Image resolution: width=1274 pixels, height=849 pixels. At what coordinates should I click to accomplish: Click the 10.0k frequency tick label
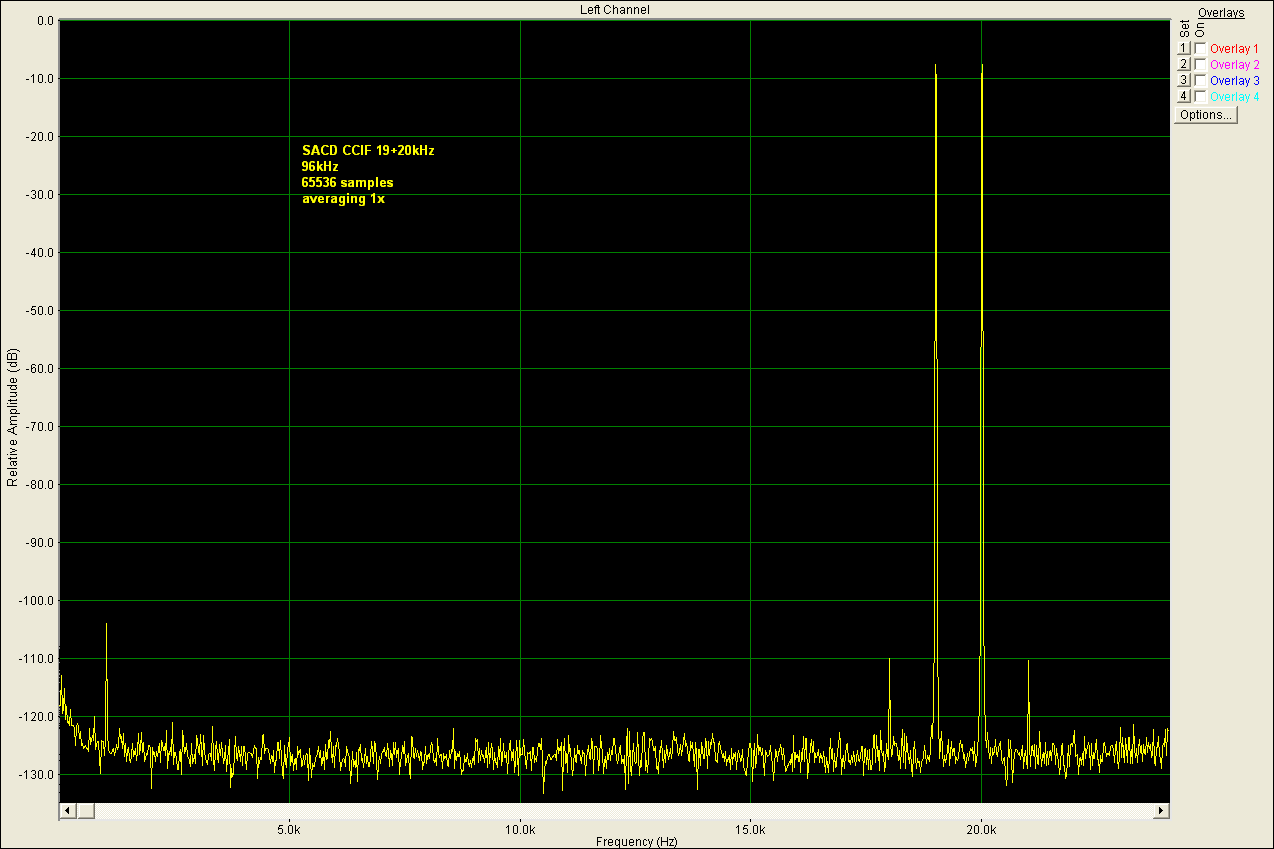click(x=520, y=830)
